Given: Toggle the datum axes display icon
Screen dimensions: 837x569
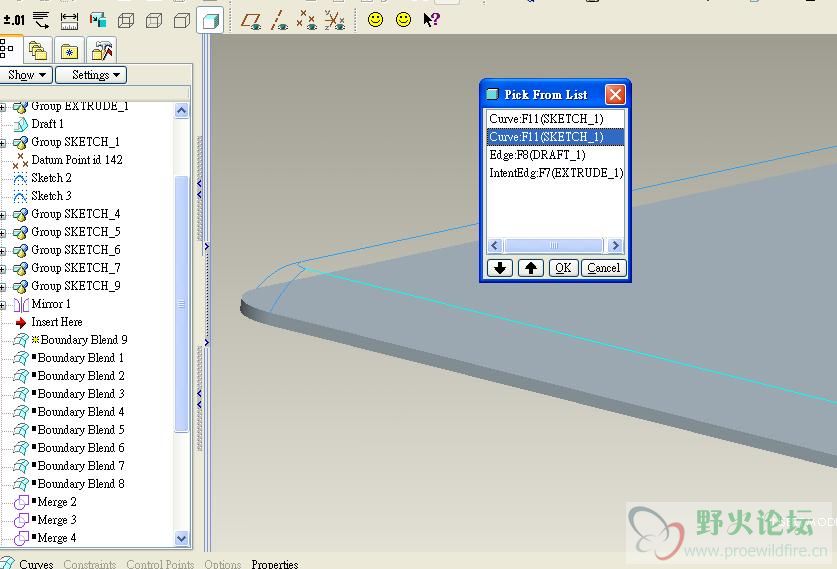Looking at the screenshot, I should (x=279, y=21).
